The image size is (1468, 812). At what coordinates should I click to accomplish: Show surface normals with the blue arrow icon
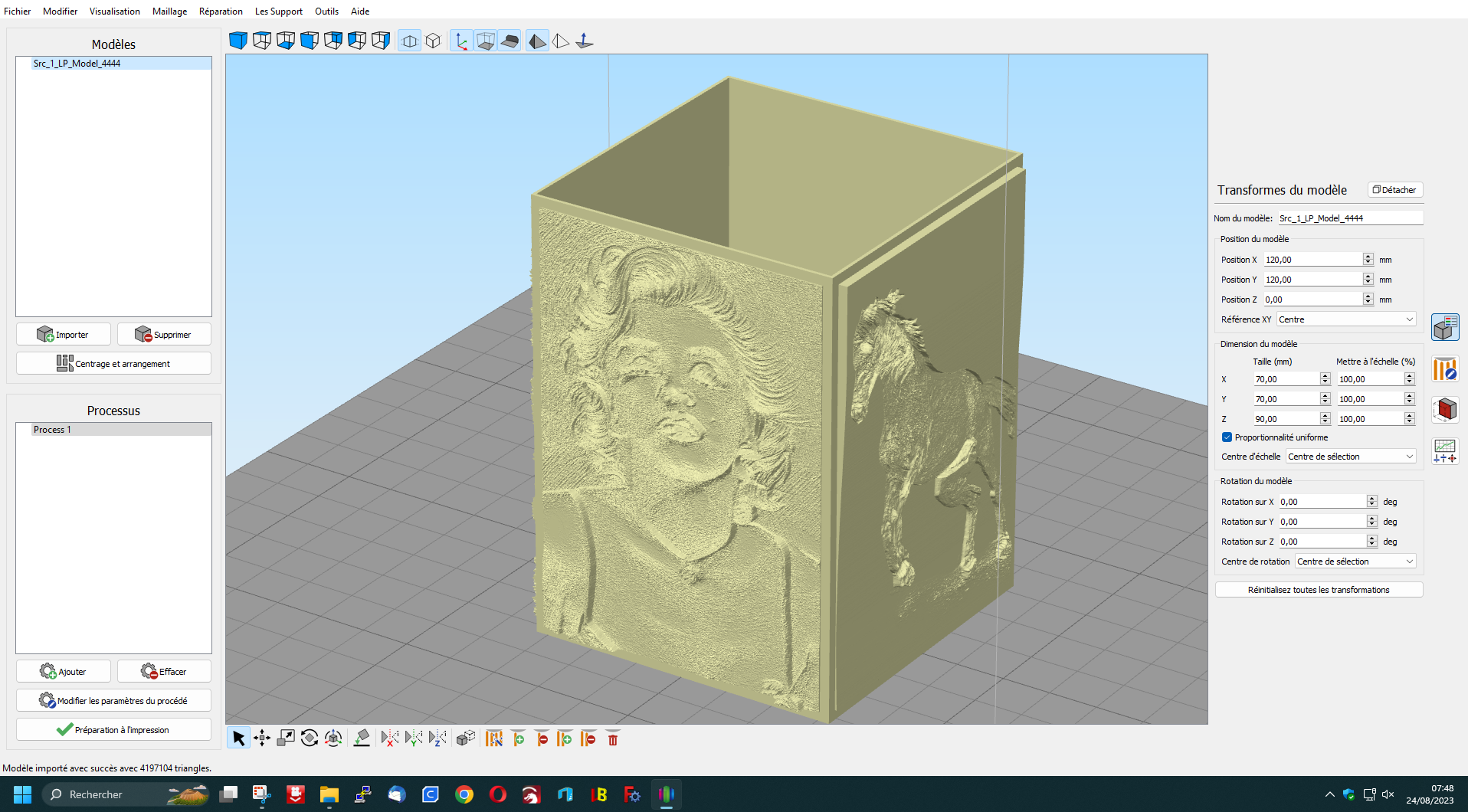click(x=585, y=41)
